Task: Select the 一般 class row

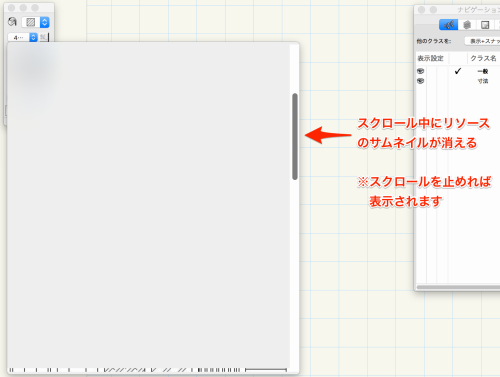Action: tap(458, 71)
